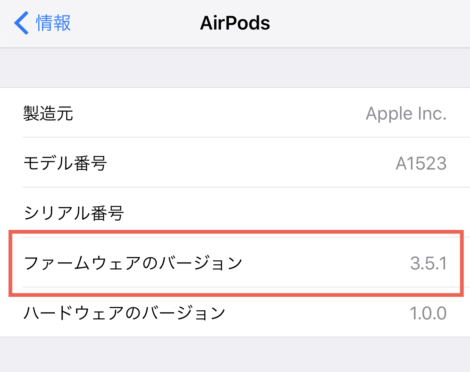Click firmware version value 3.5.1
470x372 pixels.
click(428, 263)
